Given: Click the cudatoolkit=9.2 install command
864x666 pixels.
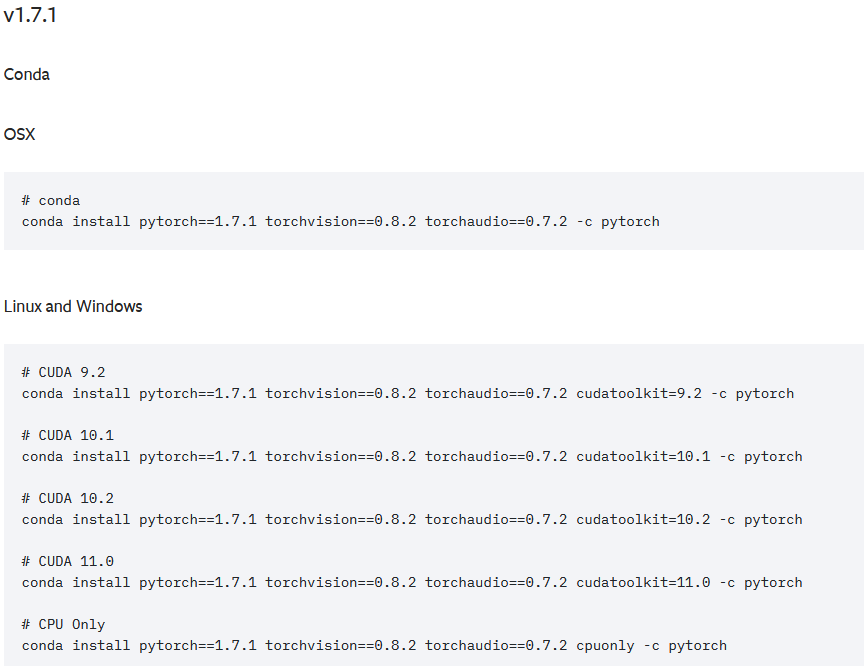Looking at the screenshot, I should click(408, 394).
